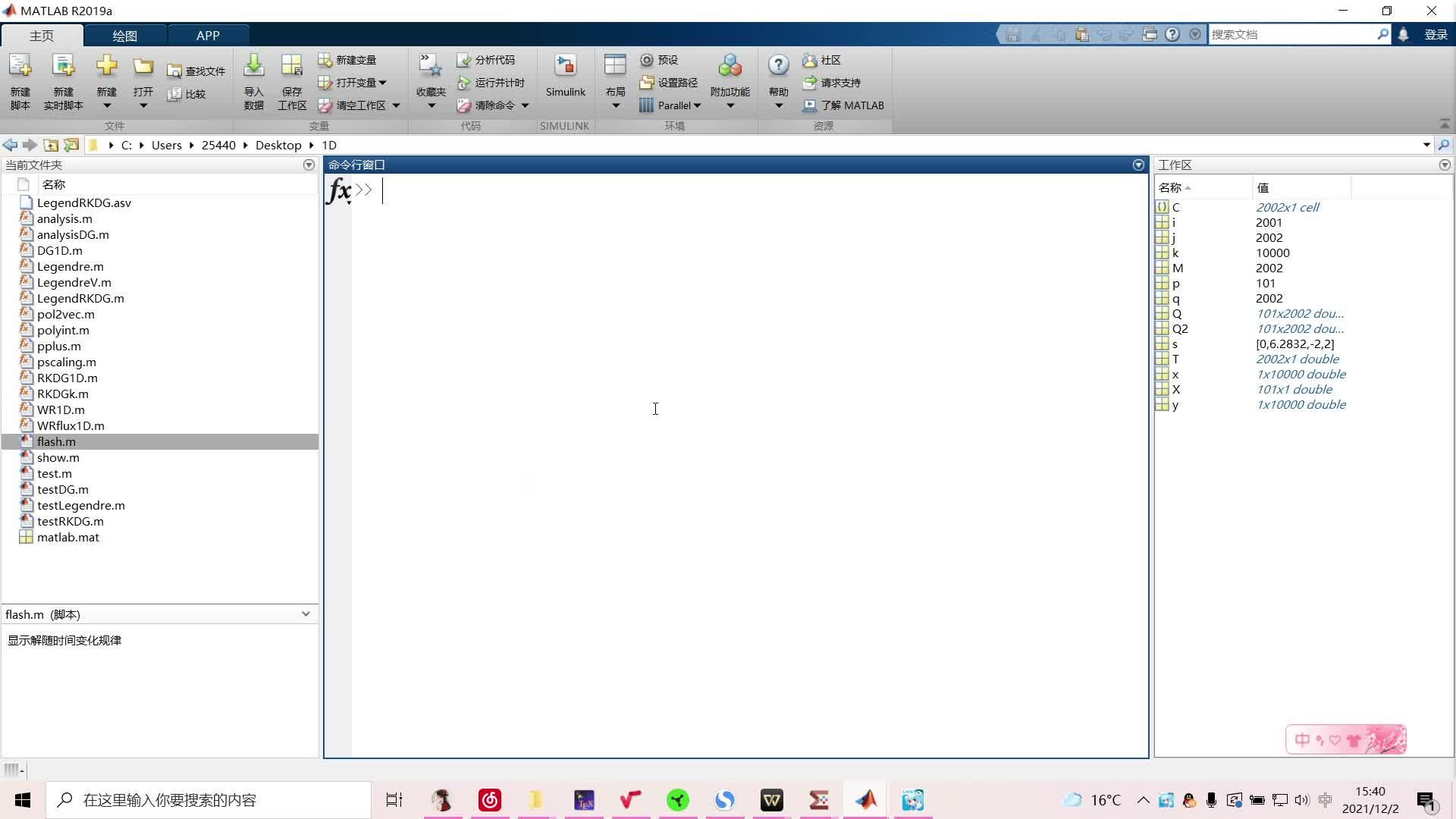
Task: Open Command Window actions menu arrow
Action: (1138, 165)
